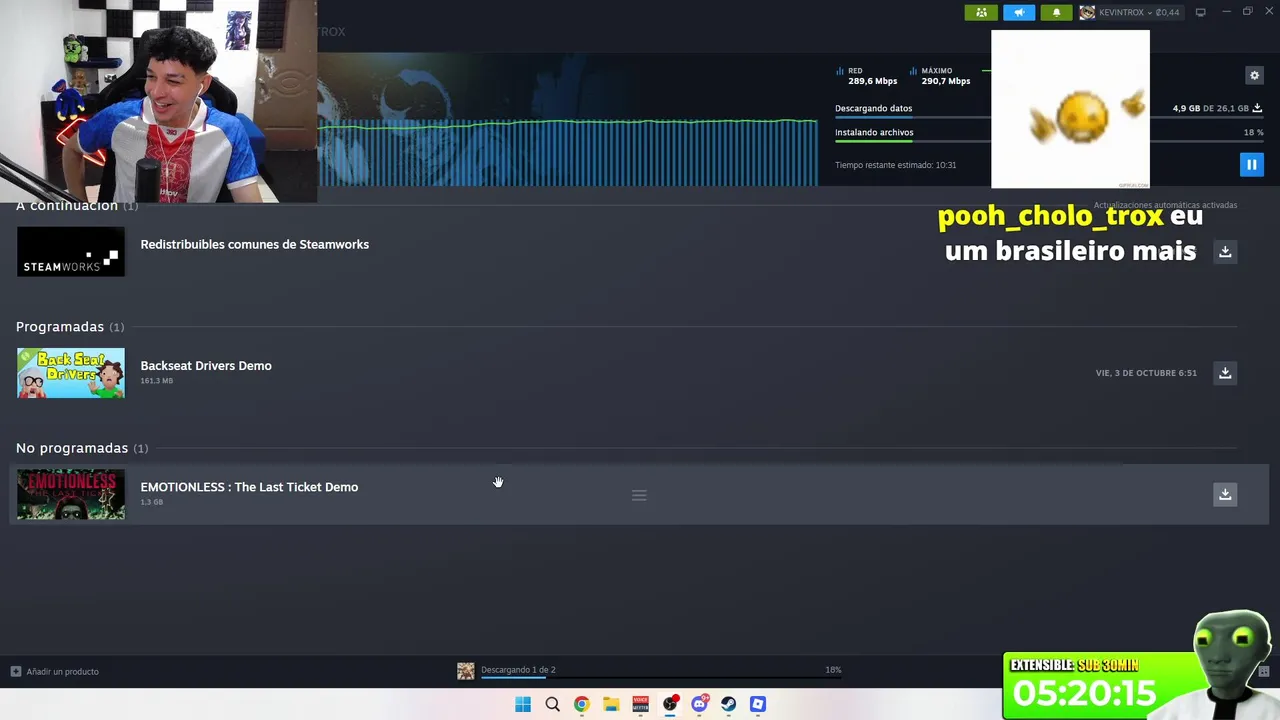This screenshot has height=720, width=1280.
Task: Switch to Big Picture mode icon
Action: click(x=1200, y=12)
